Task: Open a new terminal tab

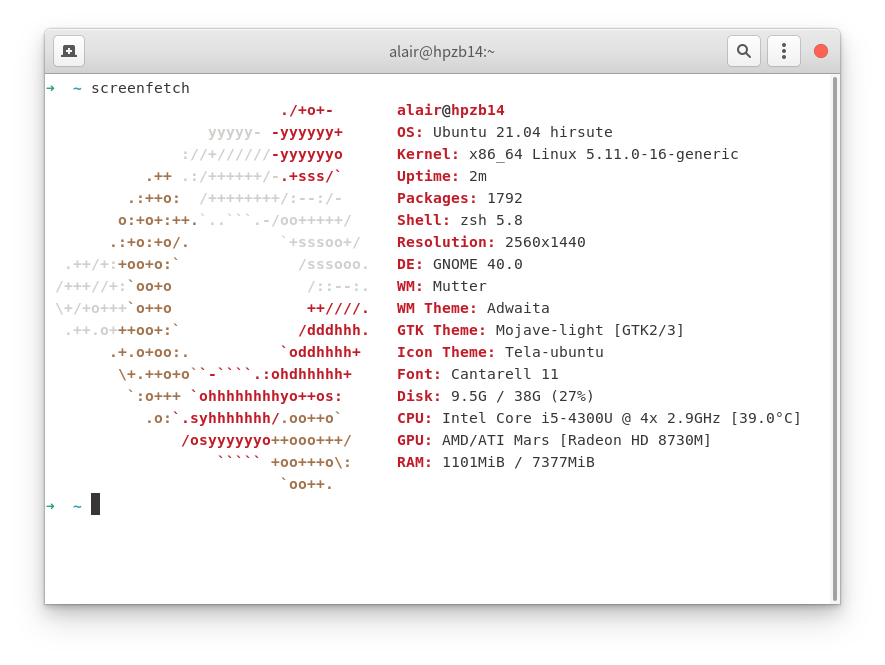Action: [69, 51]
